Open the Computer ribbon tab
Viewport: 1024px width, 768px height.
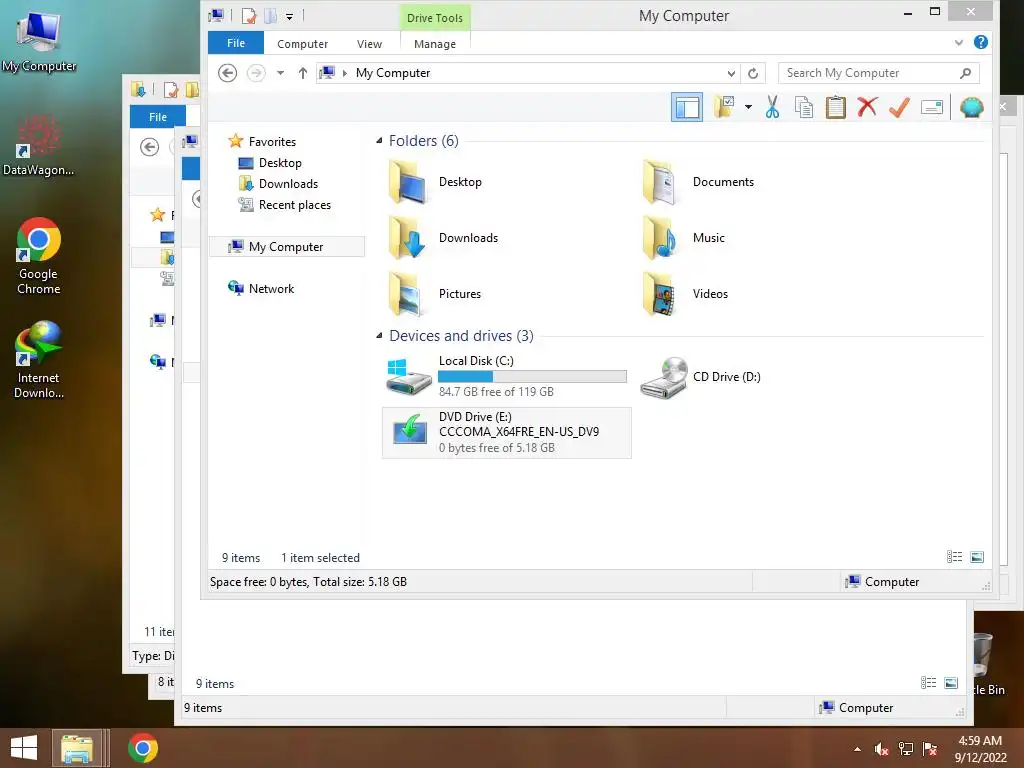click(x=302, y=44)
